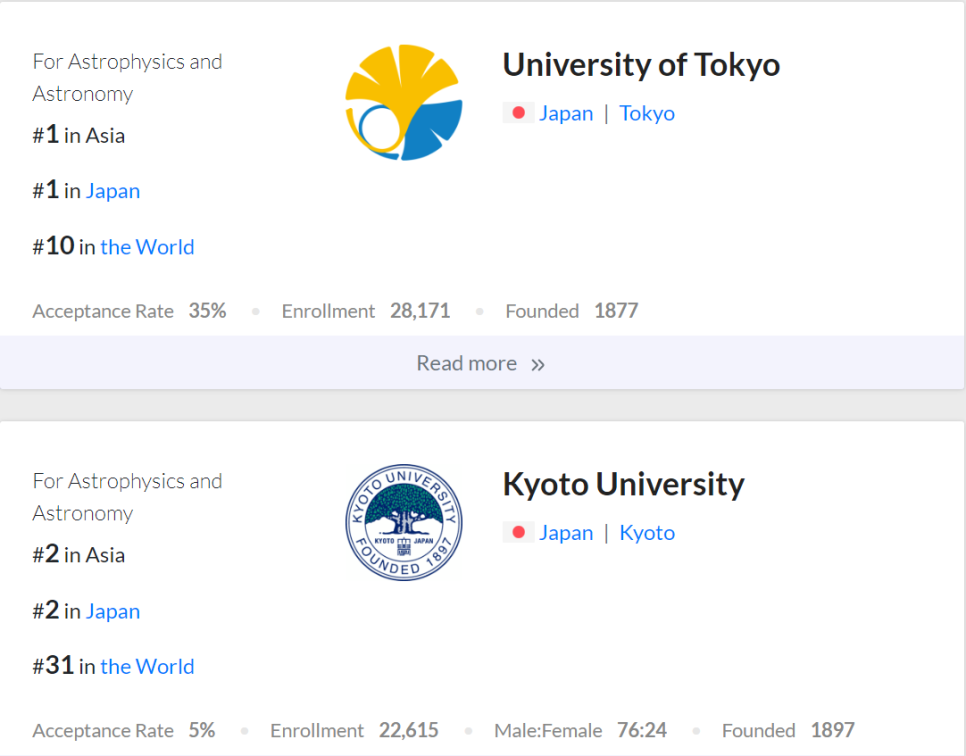This screenshot has height=756, width=966.
Task: Follow the Tokyo city link
Action: [647, 113]
